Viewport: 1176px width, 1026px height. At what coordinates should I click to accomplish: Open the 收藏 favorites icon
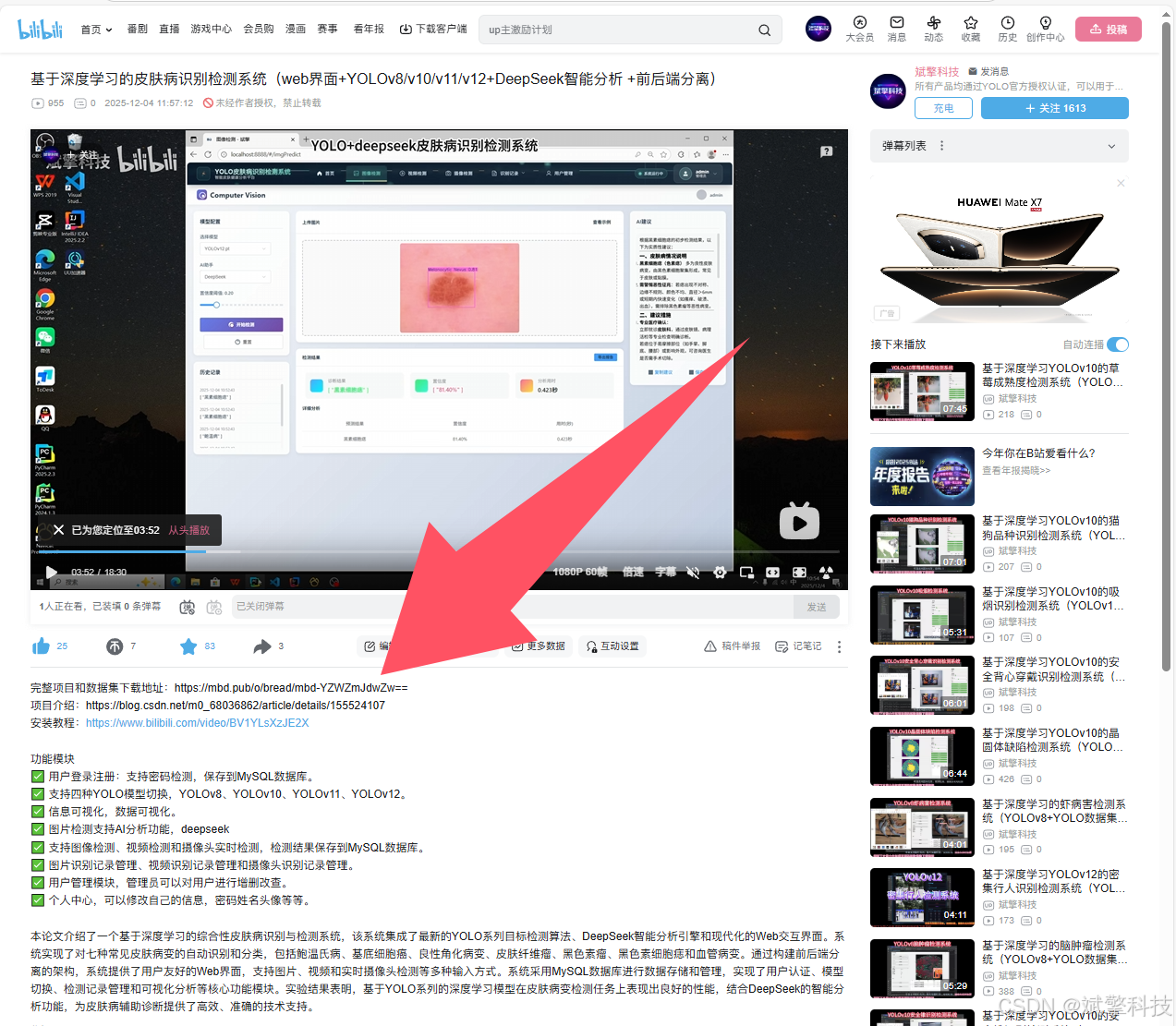pyautogui.click(x=970, y=29)
